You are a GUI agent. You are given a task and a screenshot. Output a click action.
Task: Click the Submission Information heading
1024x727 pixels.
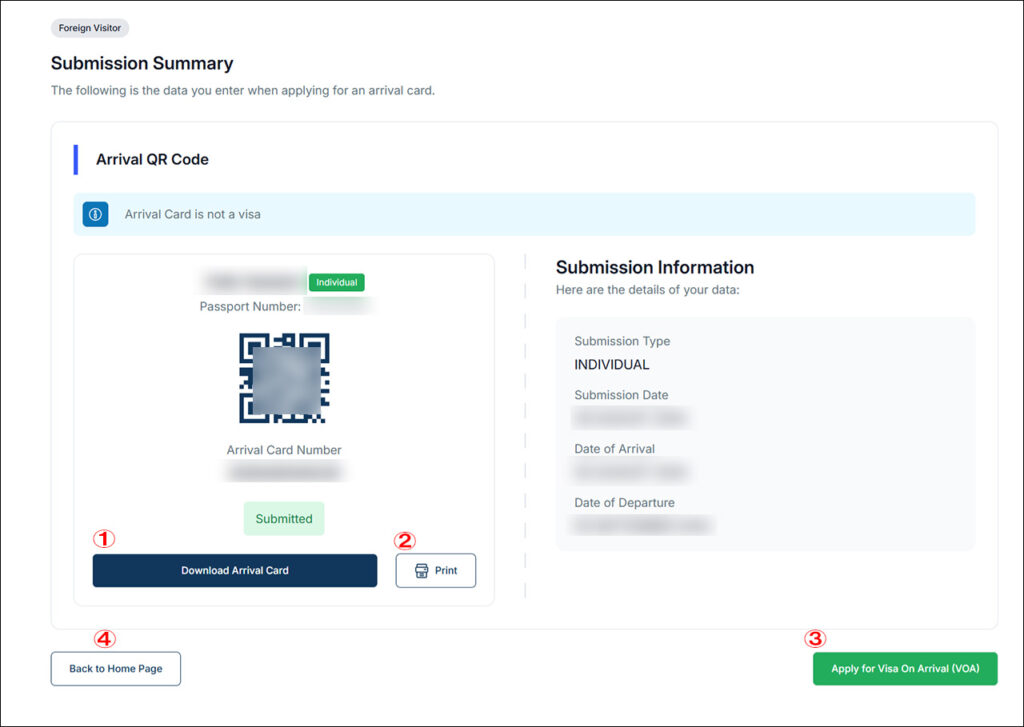pyautogui.click(x=654, y=267)
